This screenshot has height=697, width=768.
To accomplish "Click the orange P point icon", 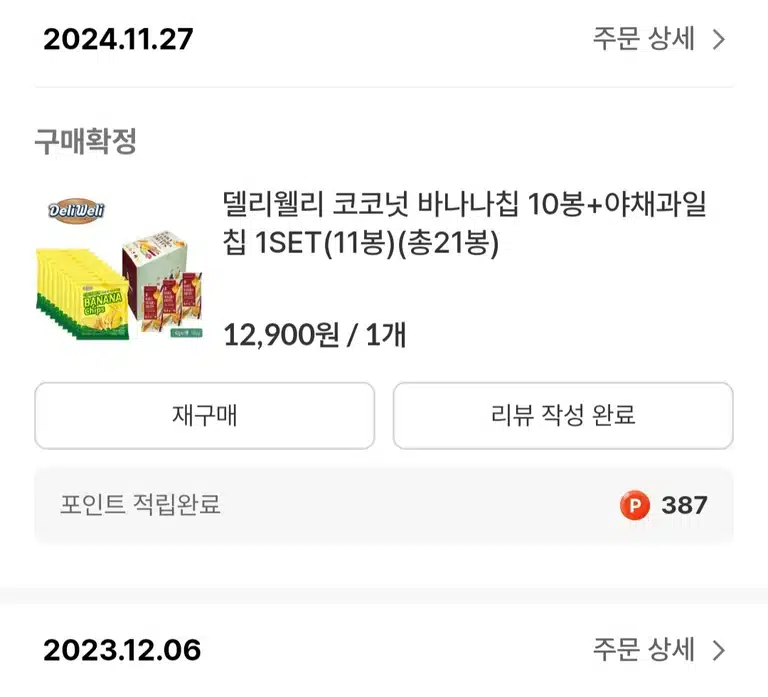I will click(635, 505).
